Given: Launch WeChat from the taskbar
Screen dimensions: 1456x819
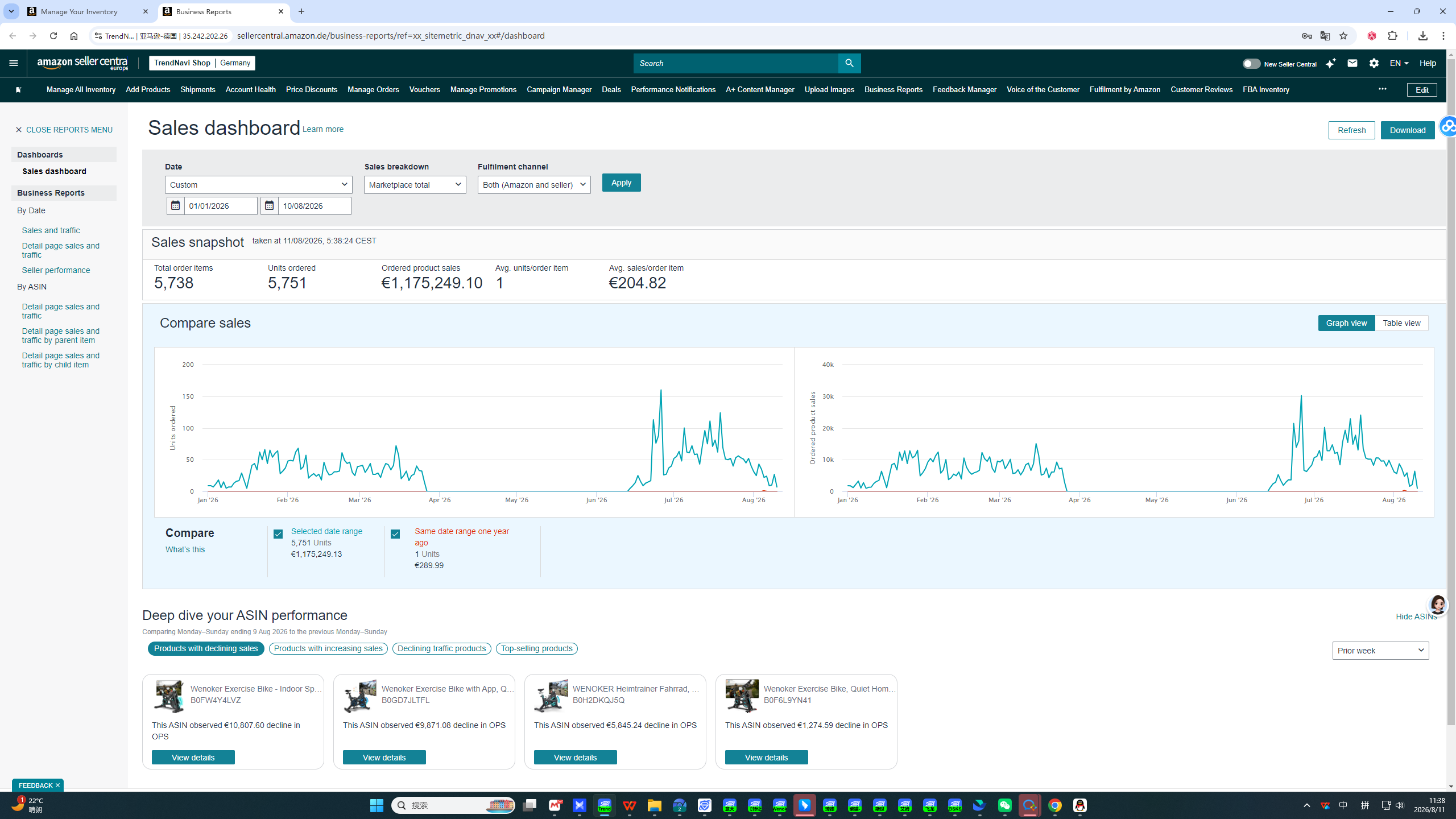Looking at the screenshot, I should coord(1005,805).
